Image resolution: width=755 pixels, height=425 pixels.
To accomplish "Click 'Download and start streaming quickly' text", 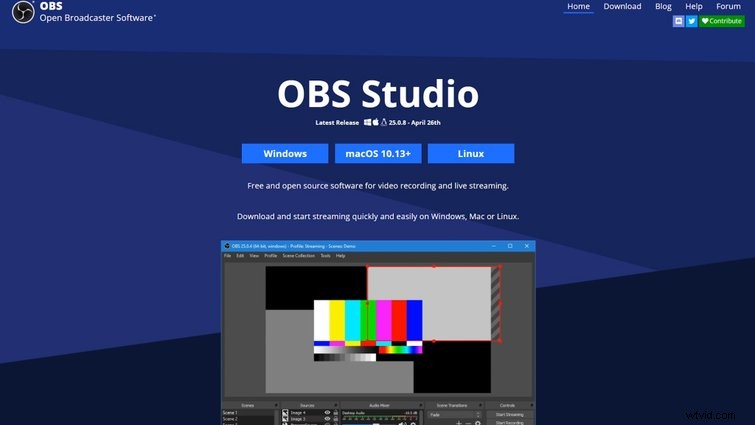I will click(378, 217).
